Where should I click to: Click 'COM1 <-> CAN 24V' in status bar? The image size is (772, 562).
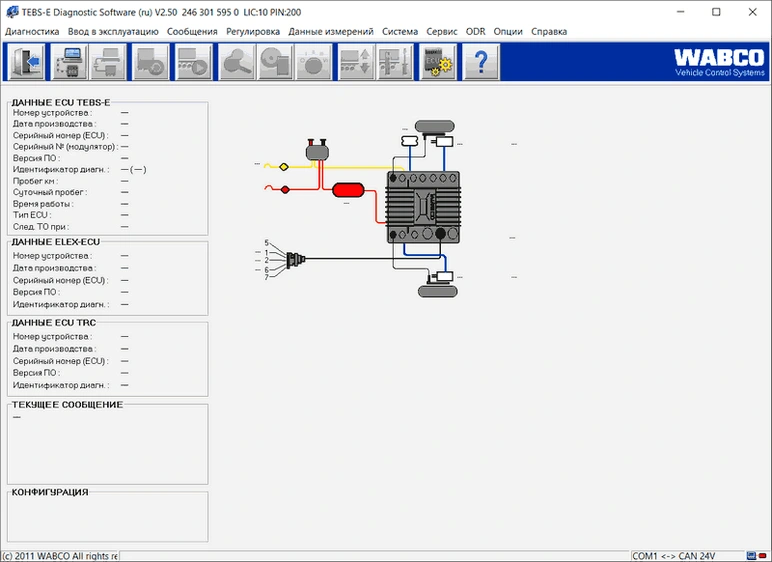[674, 556]
